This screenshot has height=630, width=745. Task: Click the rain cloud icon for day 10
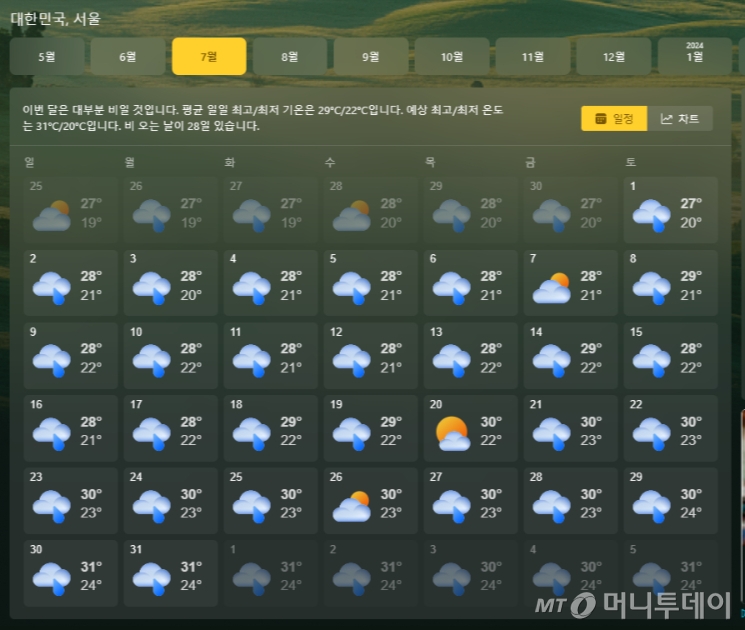tap(152, 360)
